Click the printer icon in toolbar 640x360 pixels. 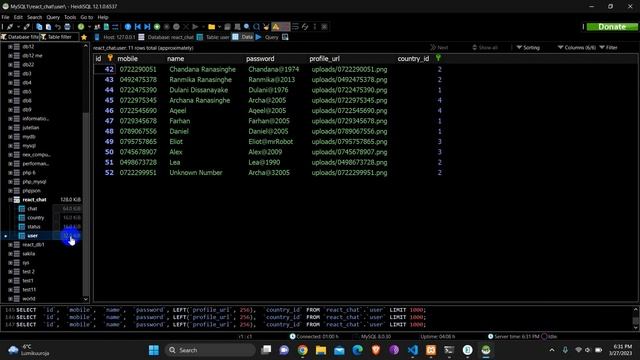point(67,27)
